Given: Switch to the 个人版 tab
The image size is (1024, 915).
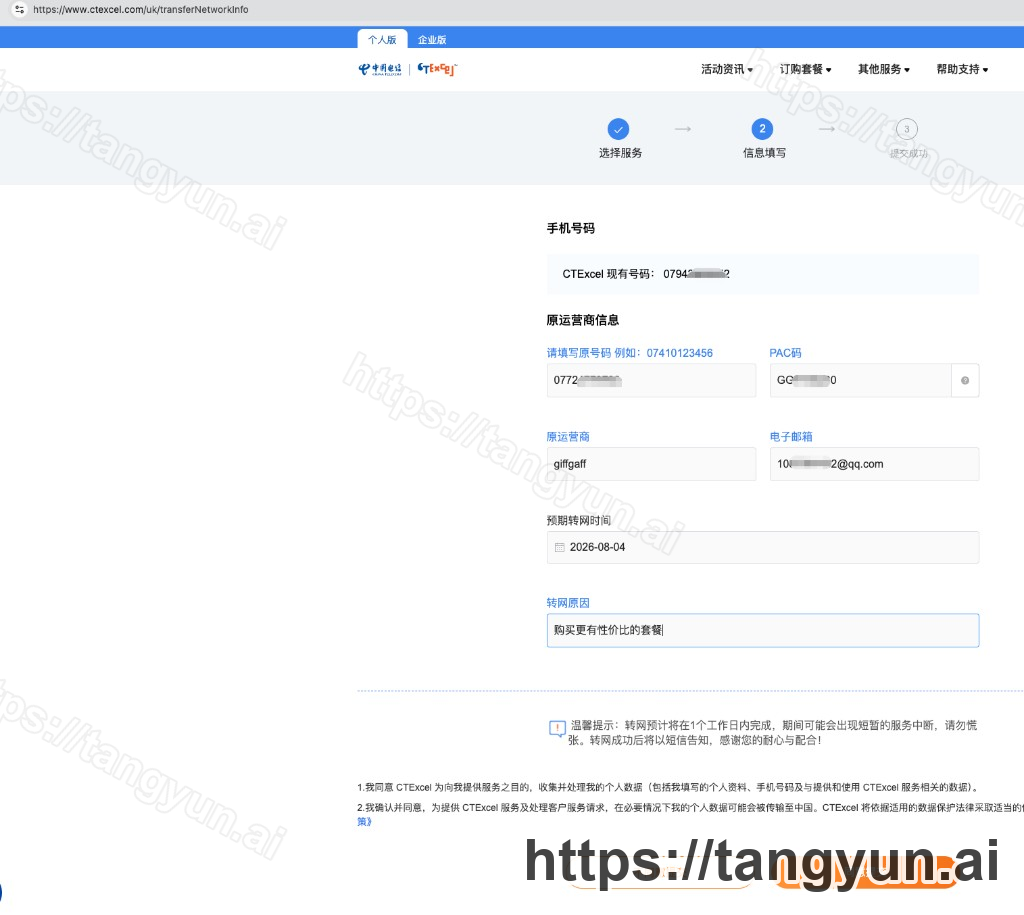Looking at the screenshot, I should (x=382, y=39).
